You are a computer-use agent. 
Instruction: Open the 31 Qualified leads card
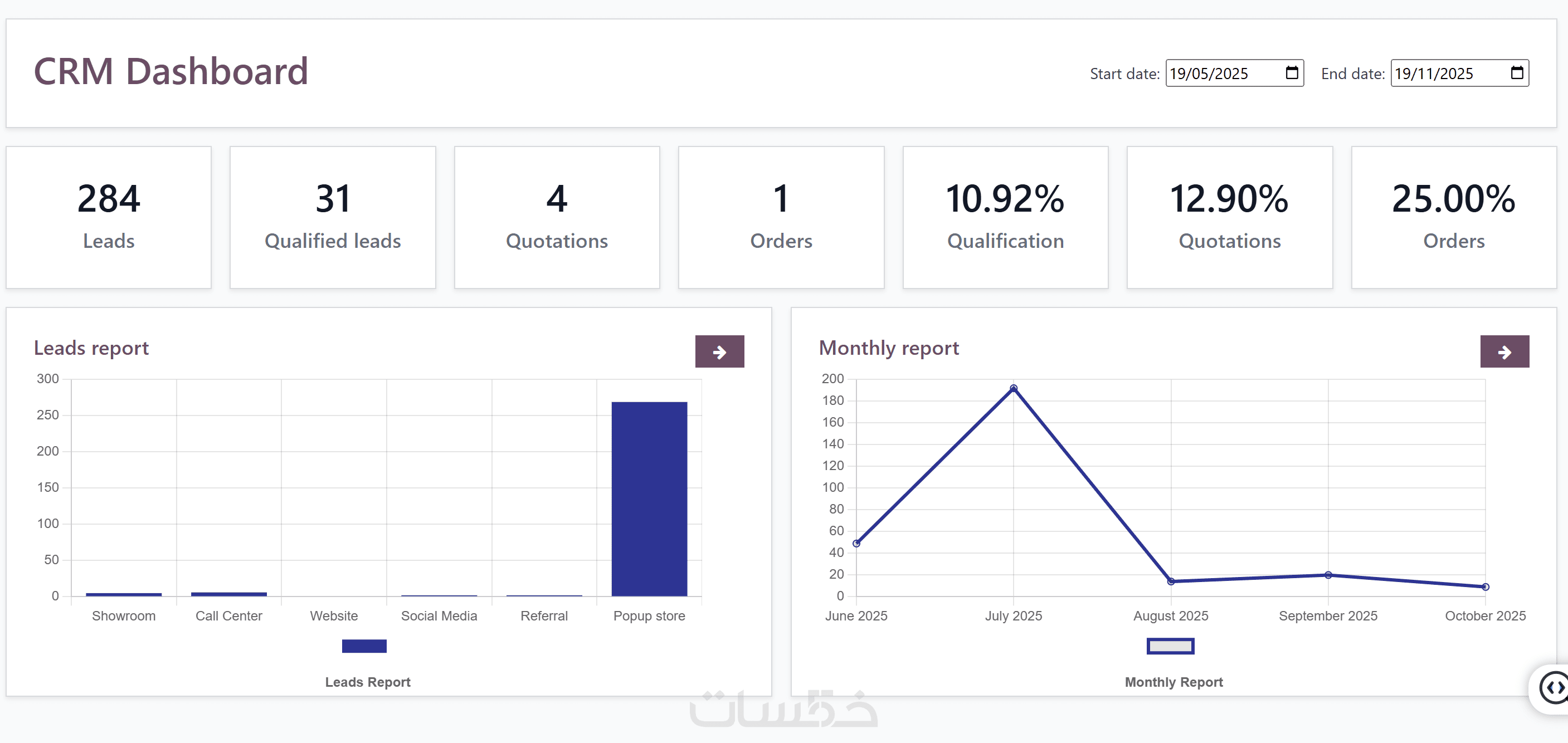coord(332,217)
